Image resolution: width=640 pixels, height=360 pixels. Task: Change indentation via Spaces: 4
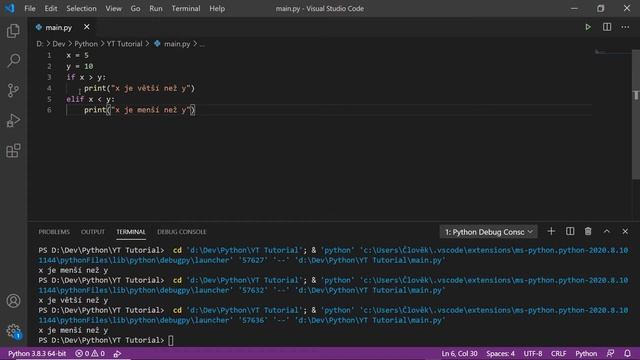(500, 353)
